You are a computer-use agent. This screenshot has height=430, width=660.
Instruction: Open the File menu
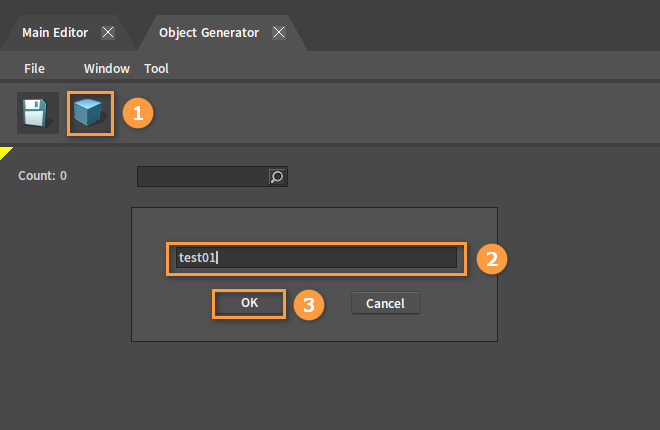[34, 69]
